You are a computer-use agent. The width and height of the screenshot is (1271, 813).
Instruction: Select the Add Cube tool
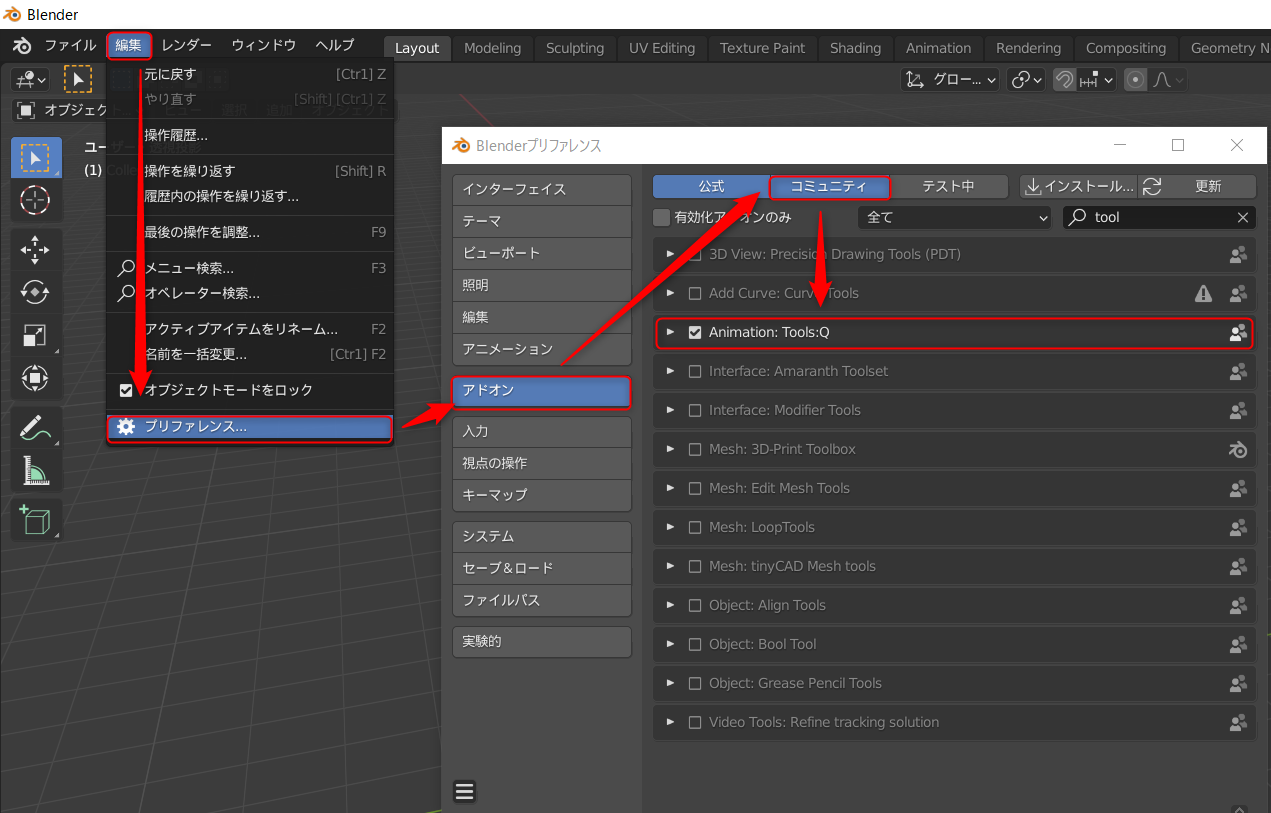[36, 520]
